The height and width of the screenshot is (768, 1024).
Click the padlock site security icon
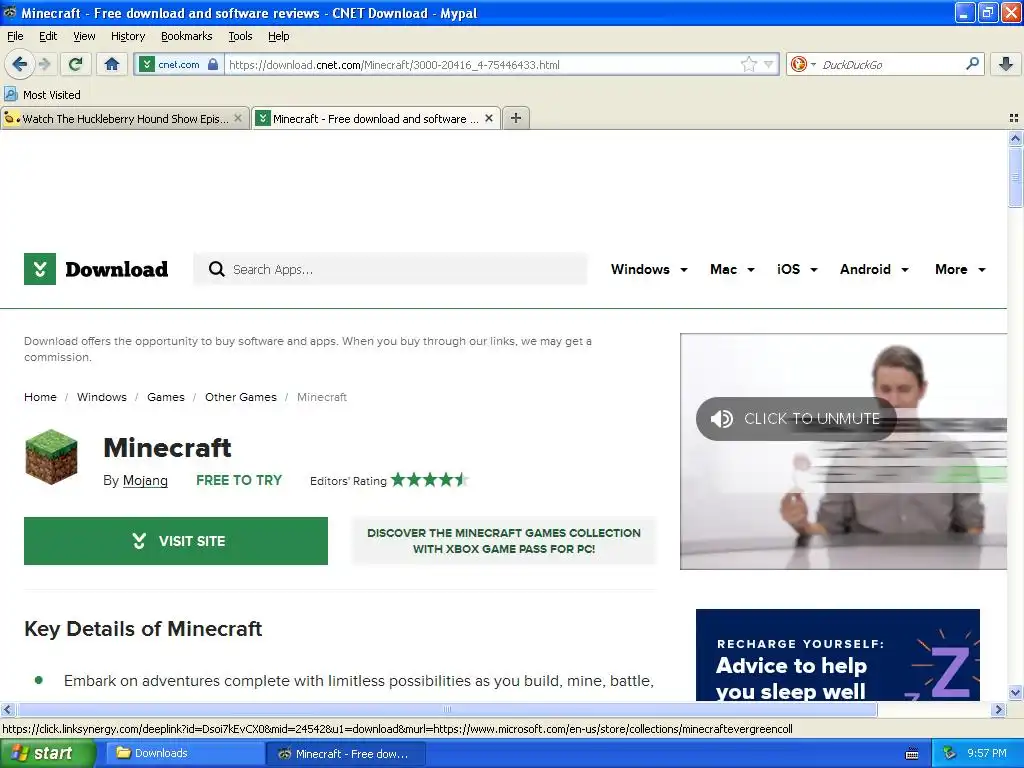point(213,64)
